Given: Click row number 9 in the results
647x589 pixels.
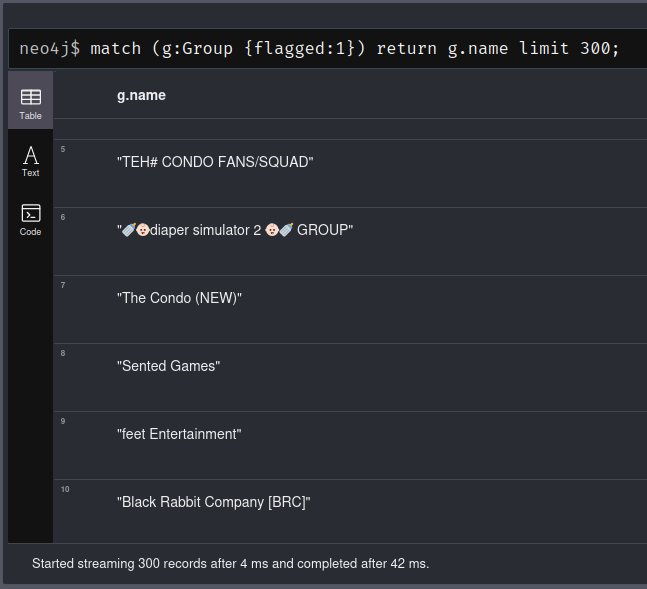Looking at the screenshot, I should pyautogui.click(x=63, y=421).
